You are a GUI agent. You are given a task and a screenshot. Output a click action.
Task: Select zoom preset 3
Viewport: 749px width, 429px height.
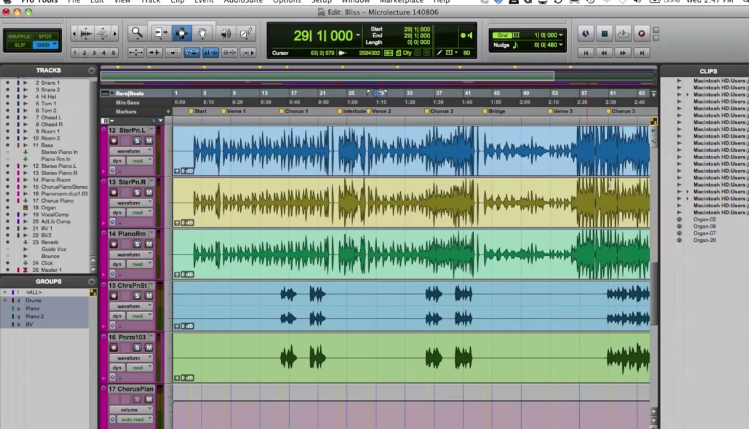94,53
